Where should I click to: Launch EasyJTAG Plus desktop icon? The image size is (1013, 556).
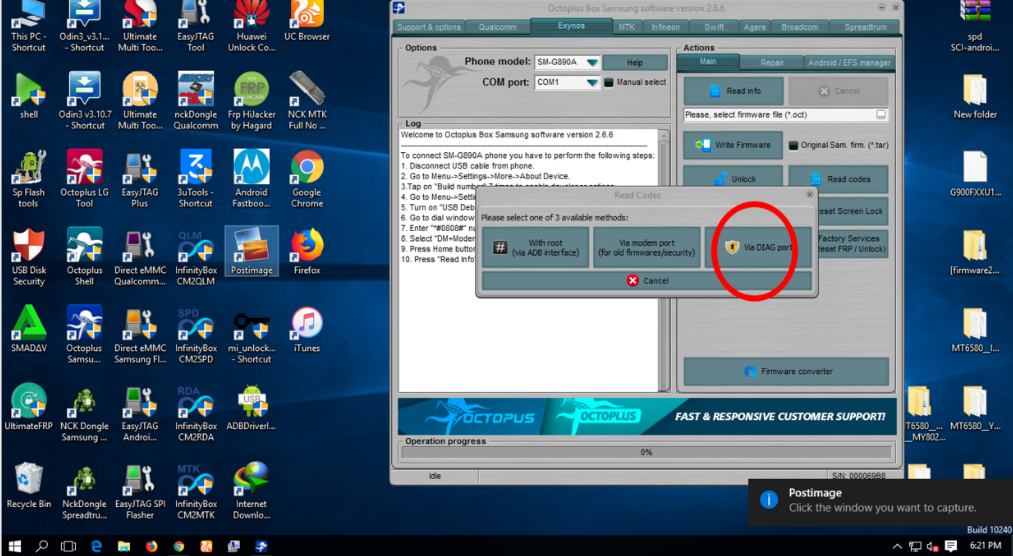click(140, 179)
